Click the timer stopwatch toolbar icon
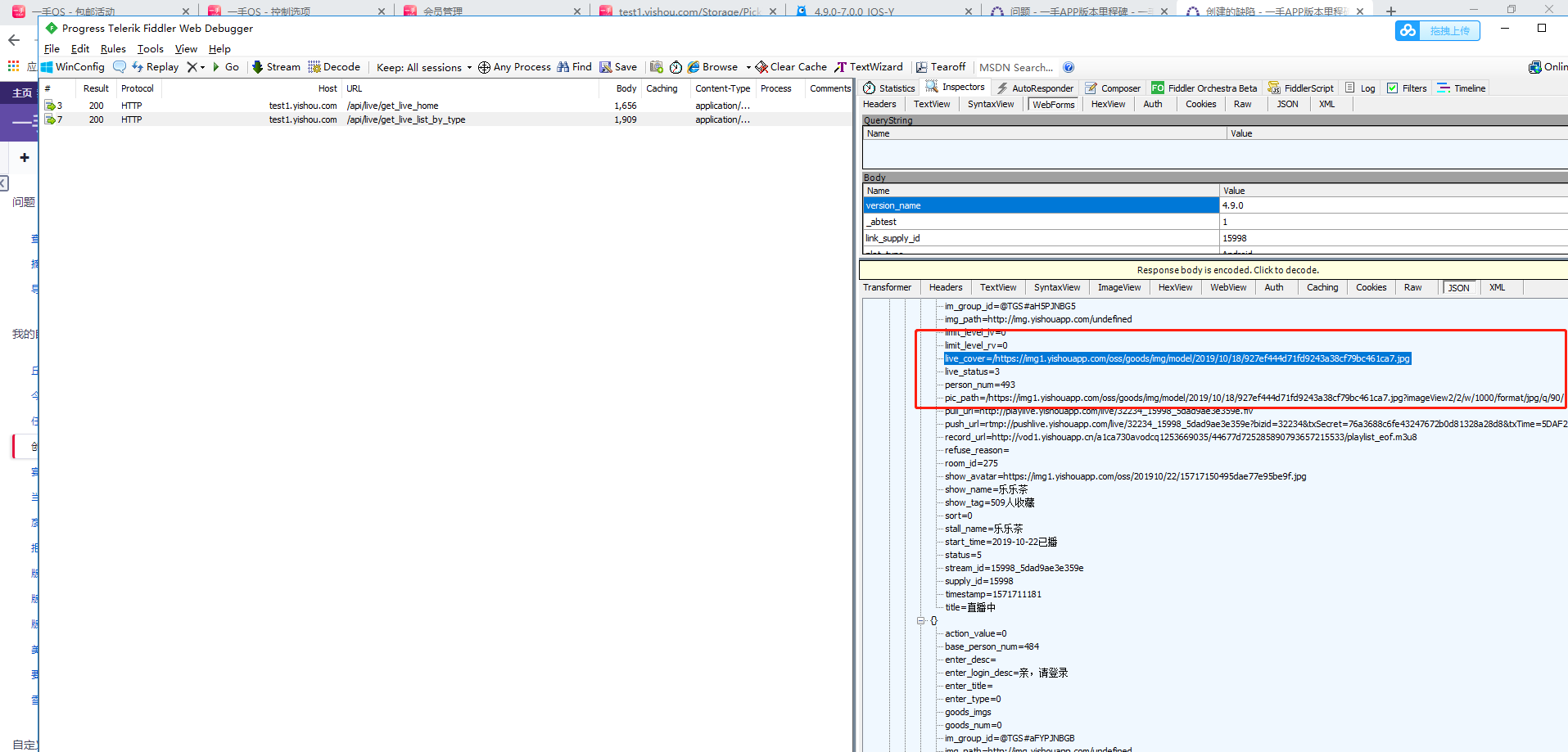The width and height of the screenshot is (1568, 752). tap(676, 67)
